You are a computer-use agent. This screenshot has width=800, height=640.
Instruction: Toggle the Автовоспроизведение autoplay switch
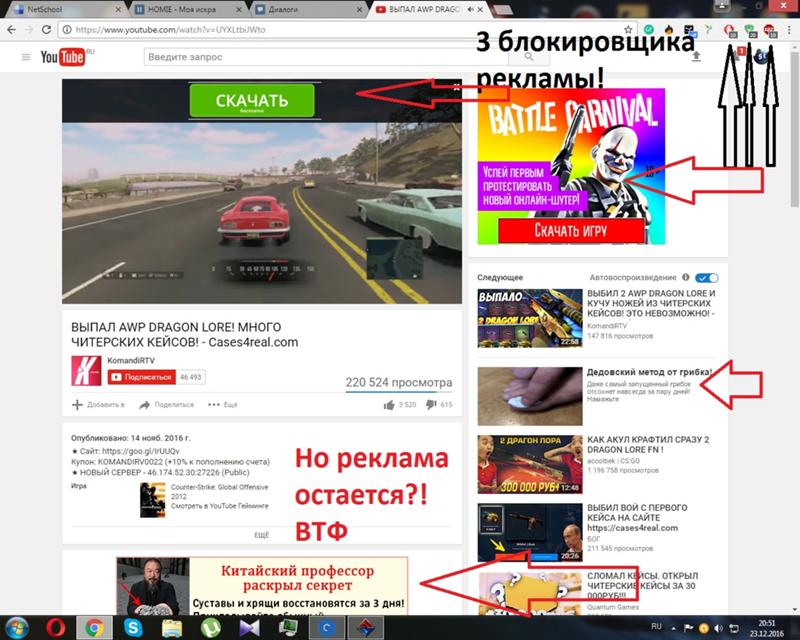click(707, 278)
